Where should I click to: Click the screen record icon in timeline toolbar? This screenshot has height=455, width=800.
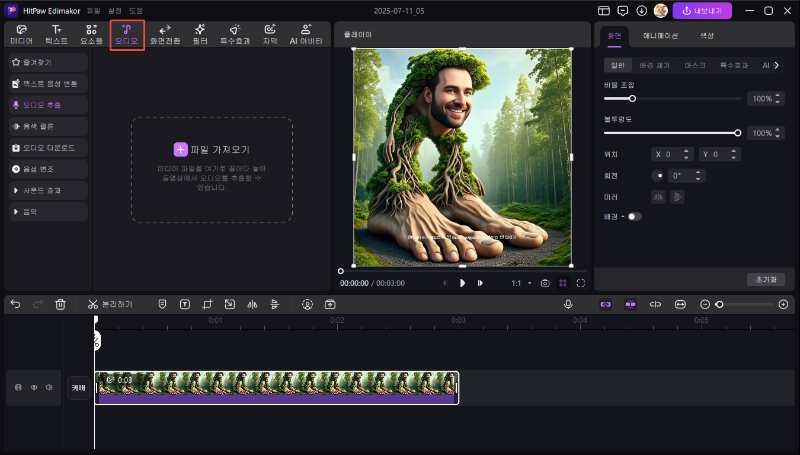coord(330,305)
